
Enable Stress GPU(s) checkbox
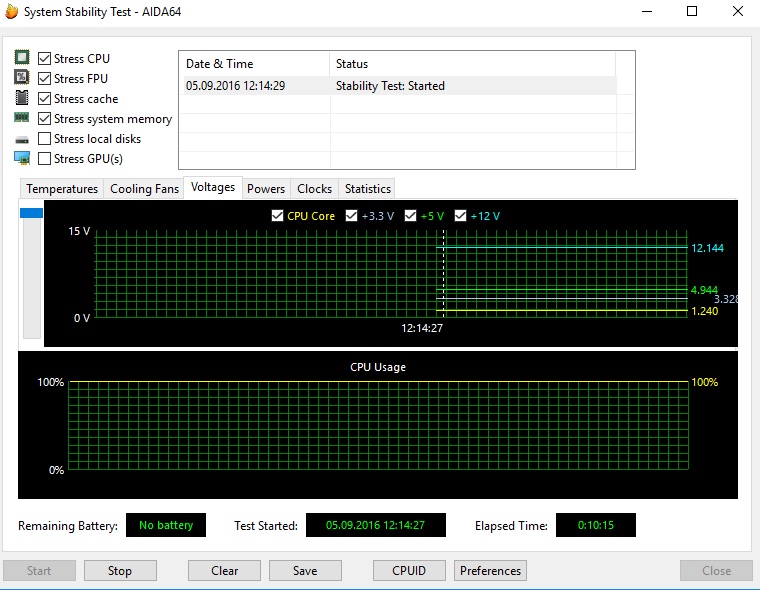pos(44,159)
